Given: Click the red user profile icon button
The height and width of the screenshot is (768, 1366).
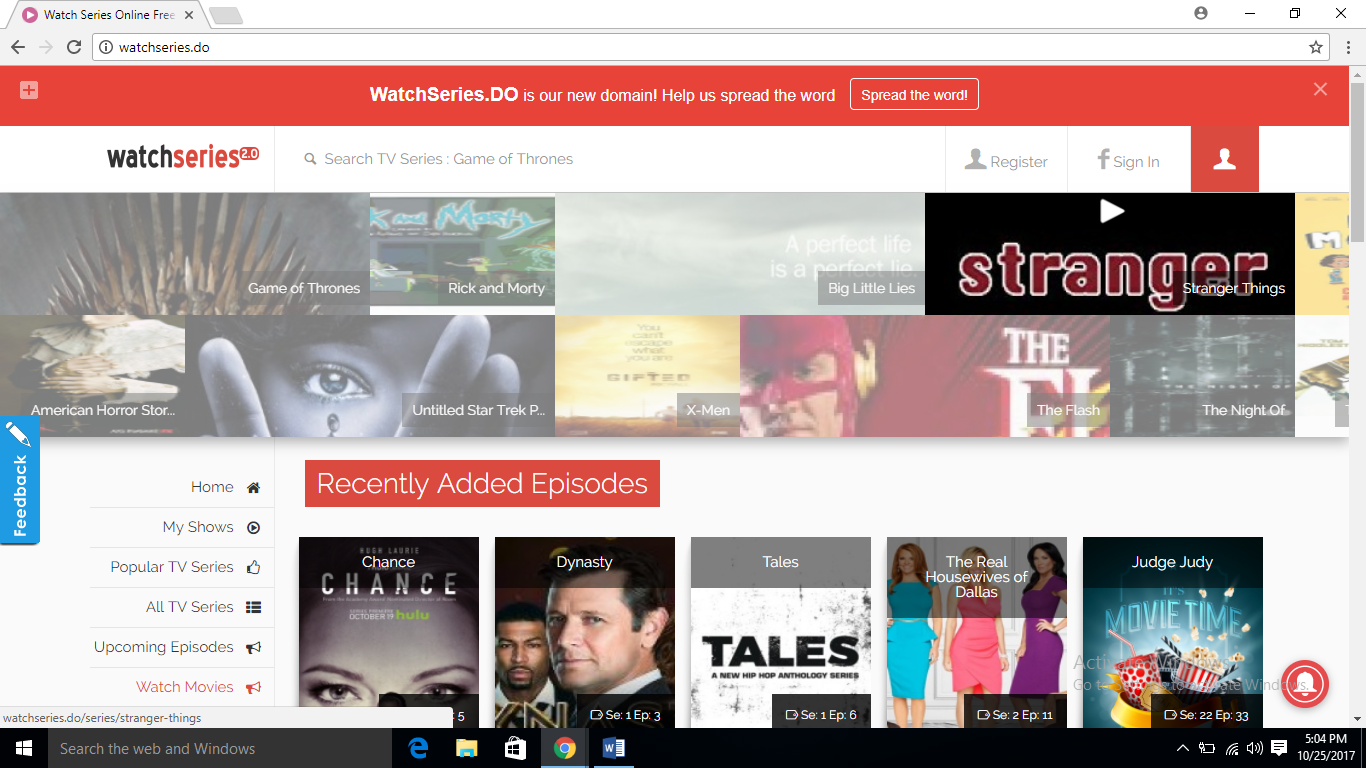Looking at the screenshot, I should [x=1224, y=159].
